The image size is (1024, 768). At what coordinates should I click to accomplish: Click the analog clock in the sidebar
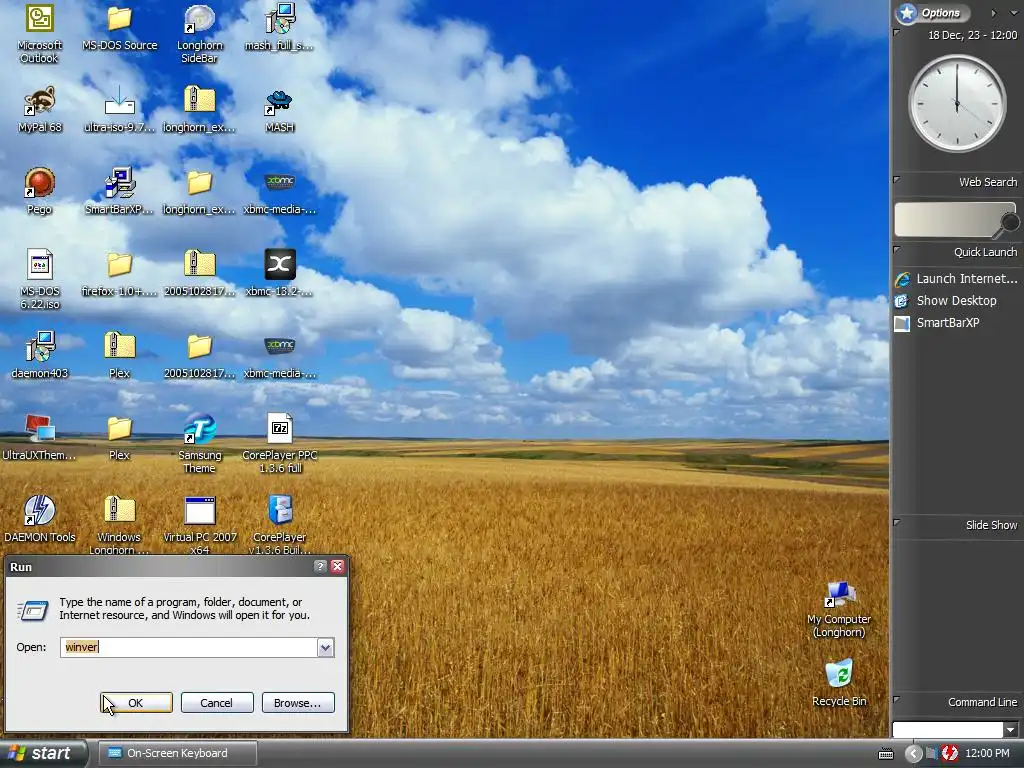click(957, 103)
